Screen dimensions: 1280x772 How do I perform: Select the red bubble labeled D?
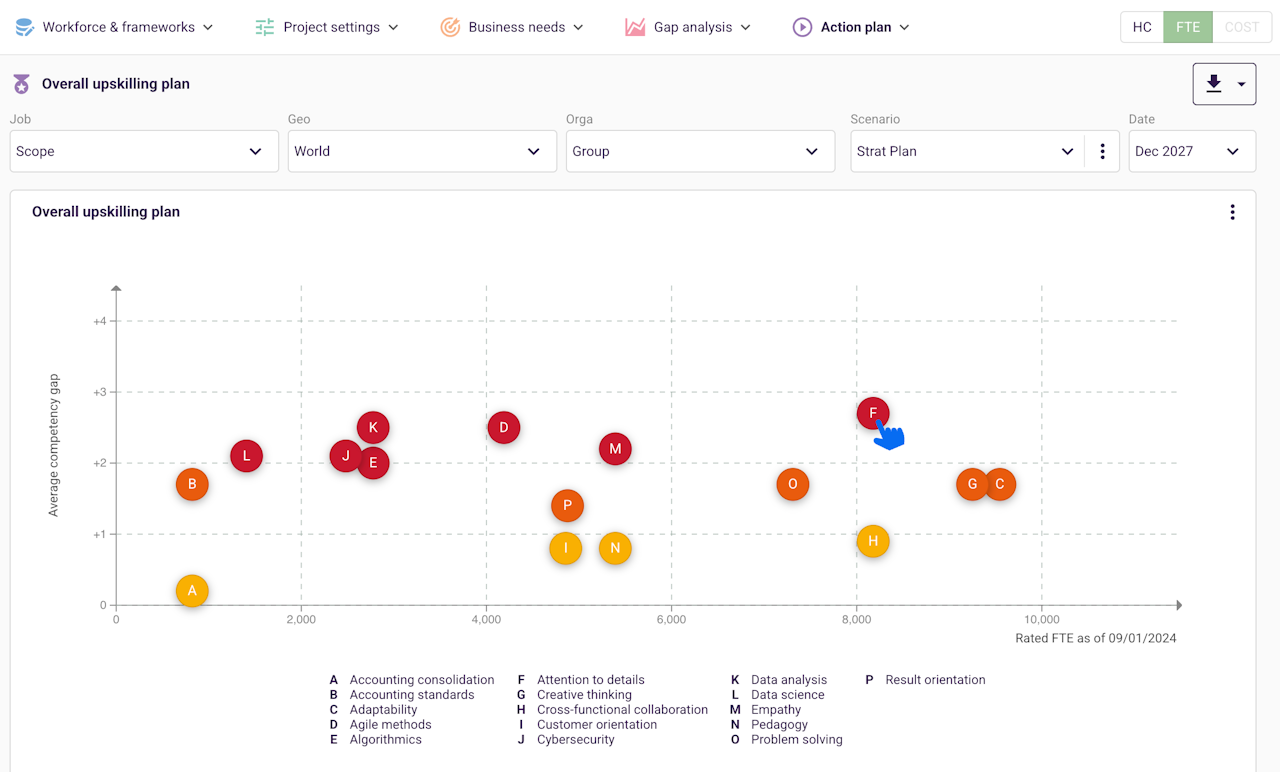pyautogui.click(x=504, y=428)
